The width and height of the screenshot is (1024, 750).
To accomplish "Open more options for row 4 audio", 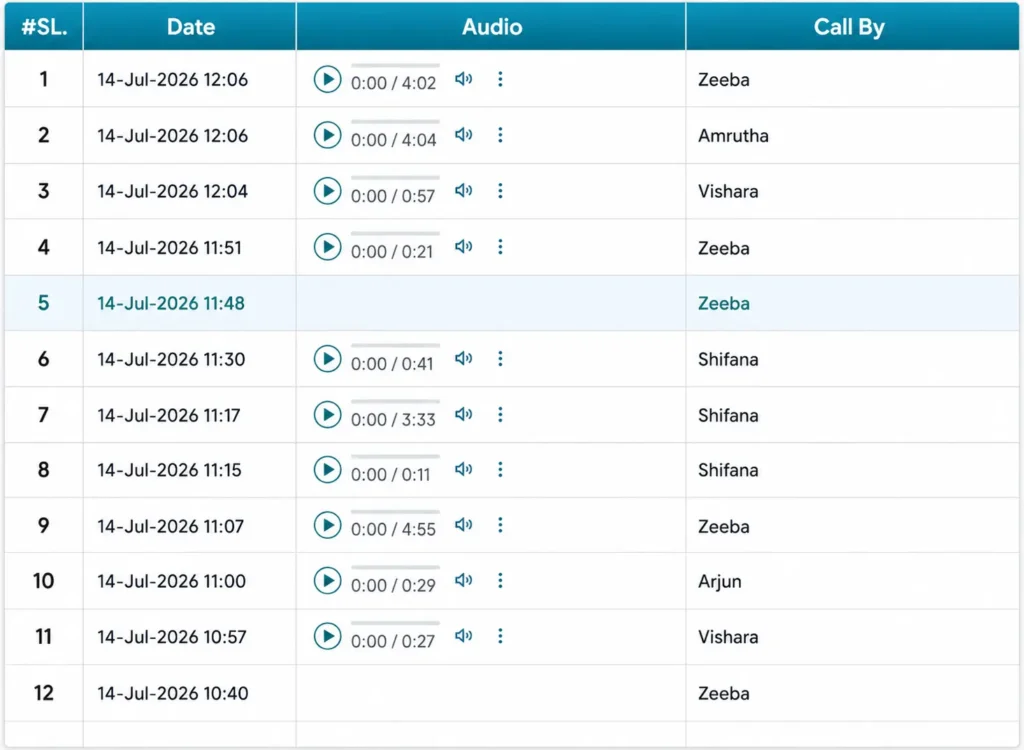I will (x=500, y=246).
